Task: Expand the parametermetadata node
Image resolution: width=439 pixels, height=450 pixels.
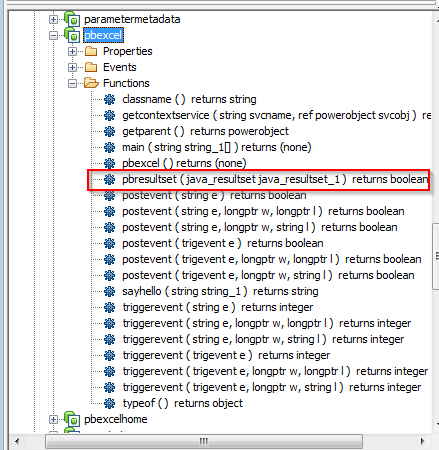Action: [53, 19]
